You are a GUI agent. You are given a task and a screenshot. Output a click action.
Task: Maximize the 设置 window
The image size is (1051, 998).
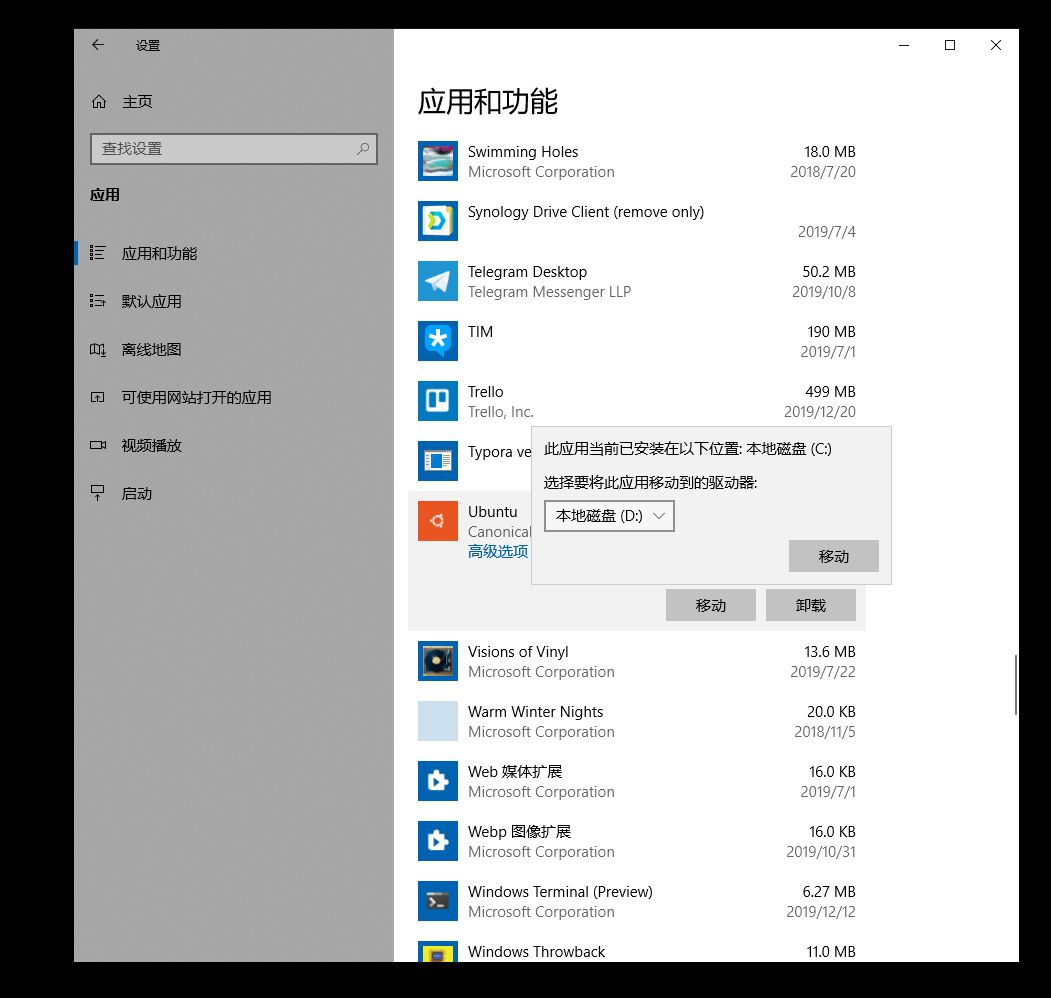click(950, 45)
